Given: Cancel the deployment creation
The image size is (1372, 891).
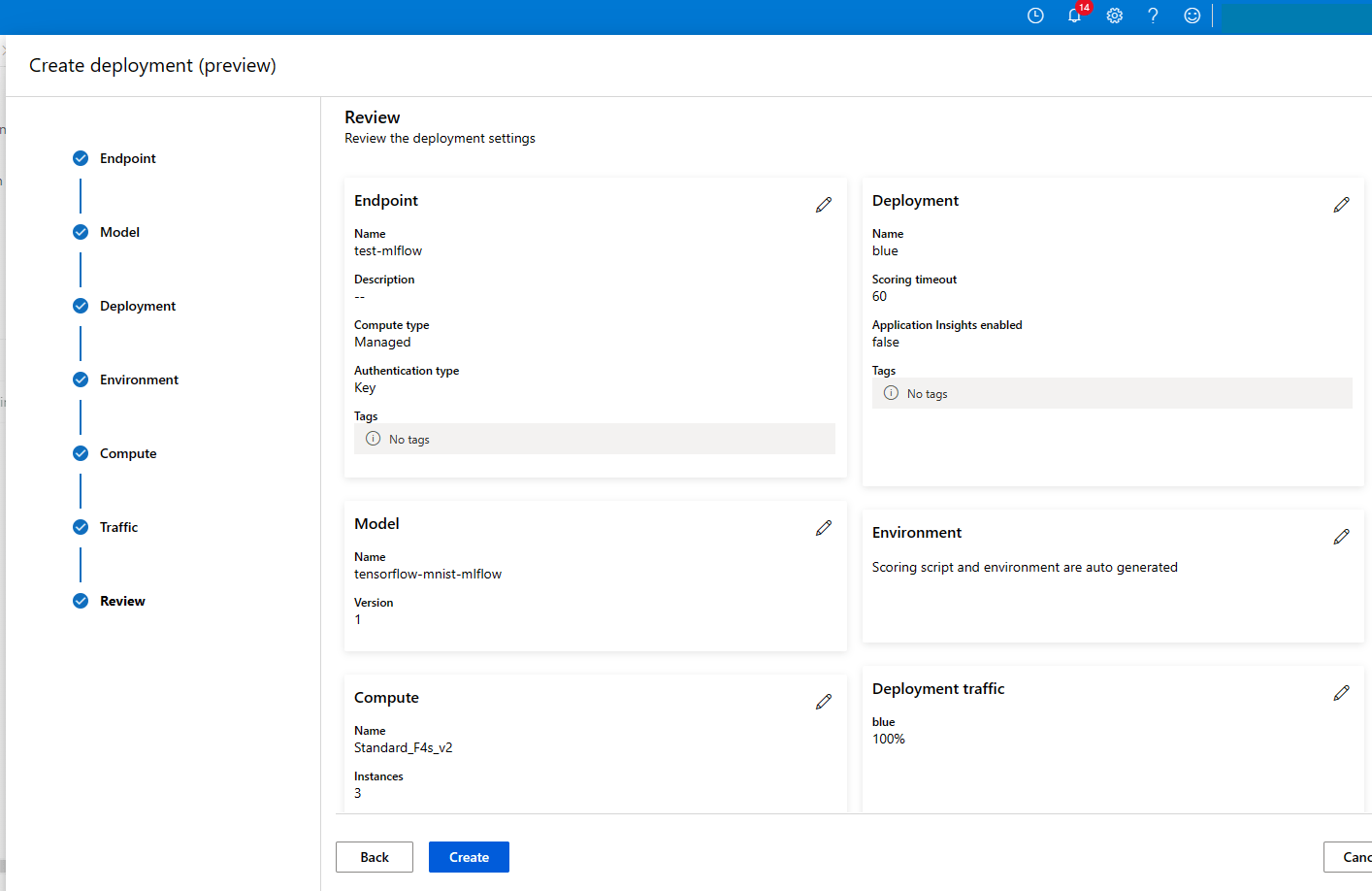Looking at the screenshot, I should 1356,857.
